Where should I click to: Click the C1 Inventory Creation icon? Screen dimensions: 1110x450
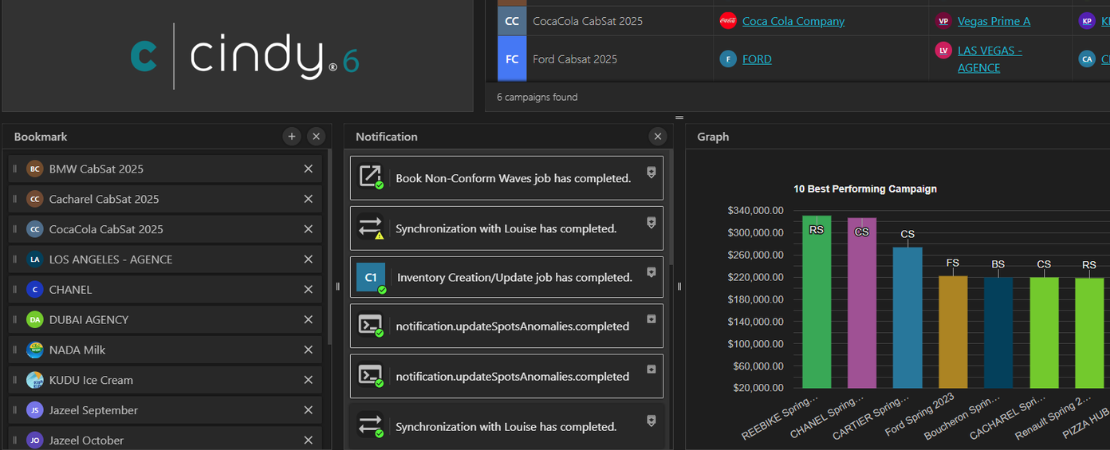tap(370, 277)
